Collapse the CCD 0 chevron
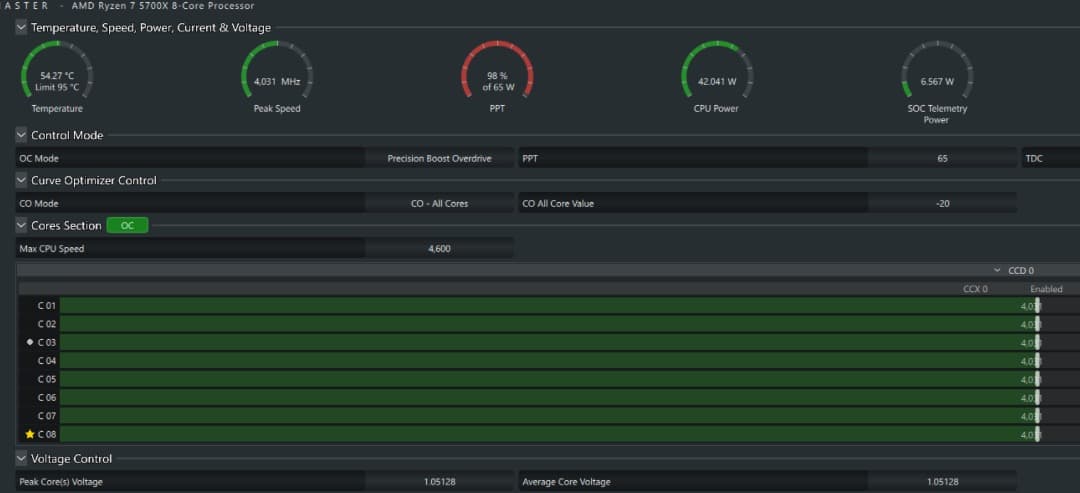 click(x=997, y=271)
